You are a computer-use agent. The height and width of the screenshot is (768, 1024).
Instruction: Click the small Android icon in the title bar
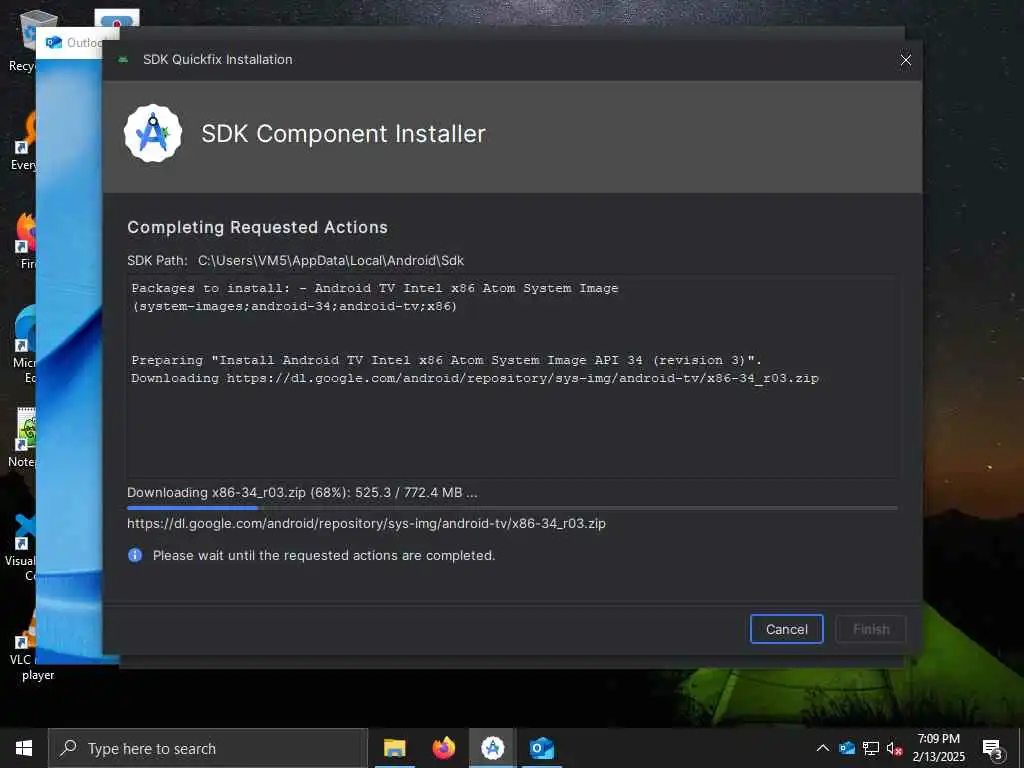123,59
